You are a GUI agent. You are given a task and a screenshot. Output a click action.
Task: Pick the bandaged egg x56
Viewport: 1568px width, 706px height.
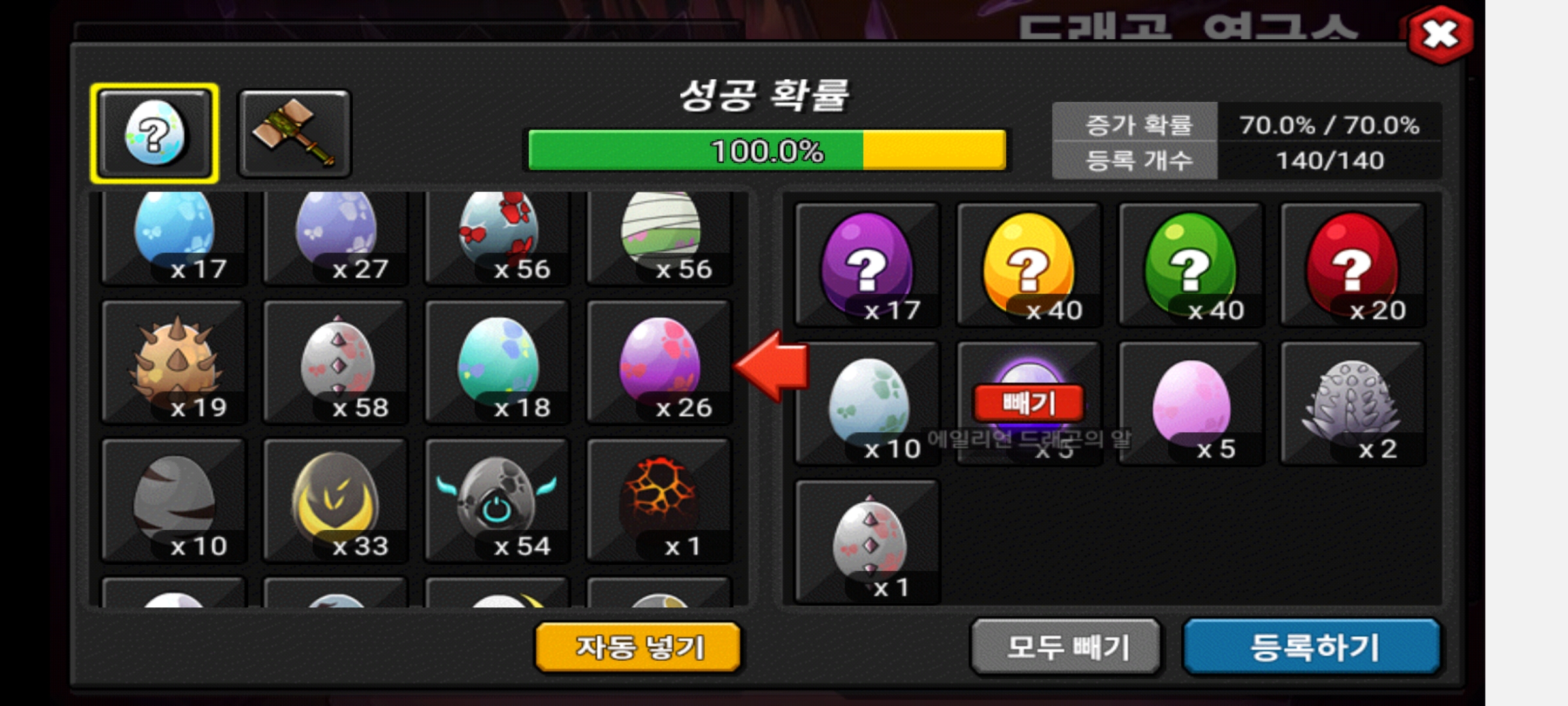(659, 237)
